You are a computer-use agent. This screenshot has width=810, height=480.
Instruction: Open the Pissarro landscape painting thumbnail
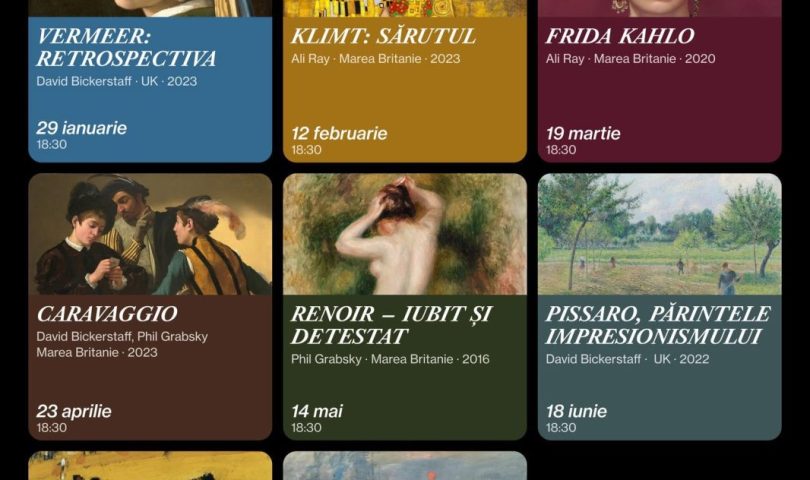[660, 234]
